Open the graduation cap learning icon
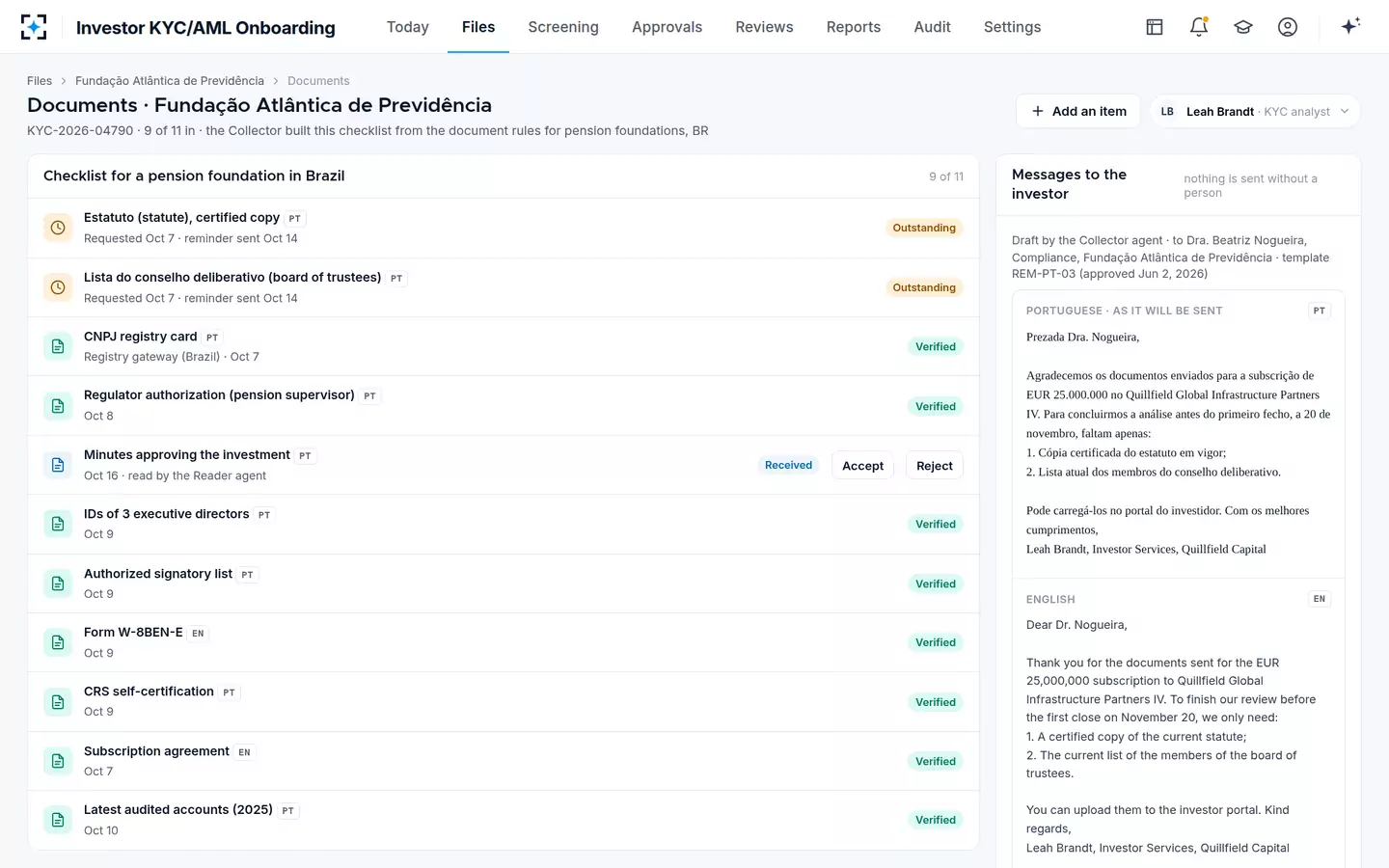The image size is (1389, 868). [1243, 27]
